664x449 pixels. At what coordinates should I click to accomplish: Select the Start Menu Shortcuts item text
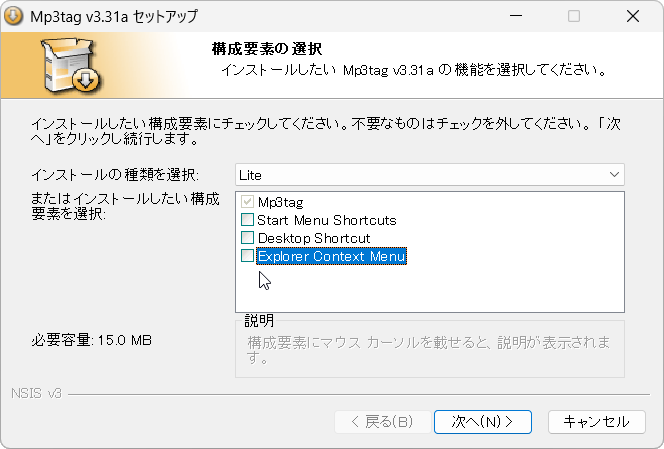[327, 220]
